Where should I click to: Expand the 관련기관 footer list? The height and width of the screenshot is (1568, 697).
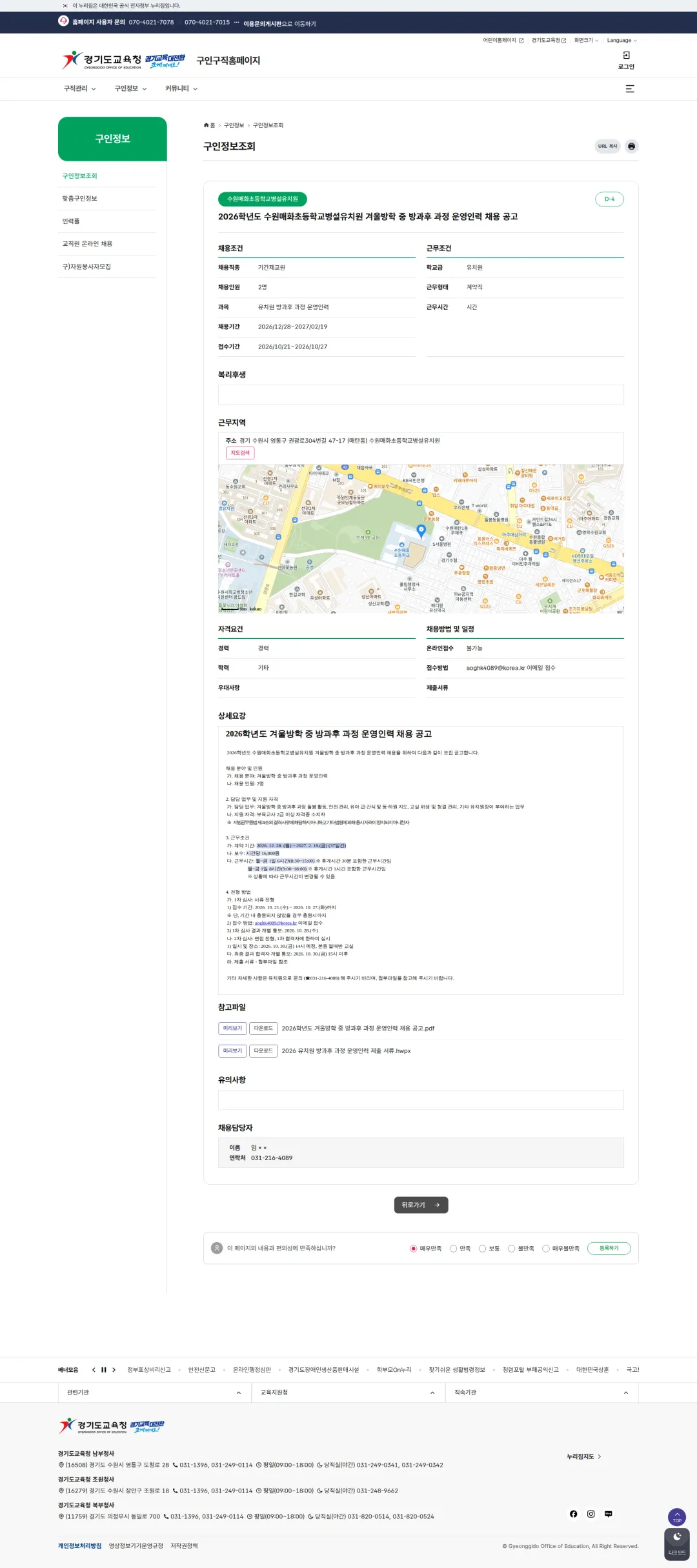(x=155, y=1392)
